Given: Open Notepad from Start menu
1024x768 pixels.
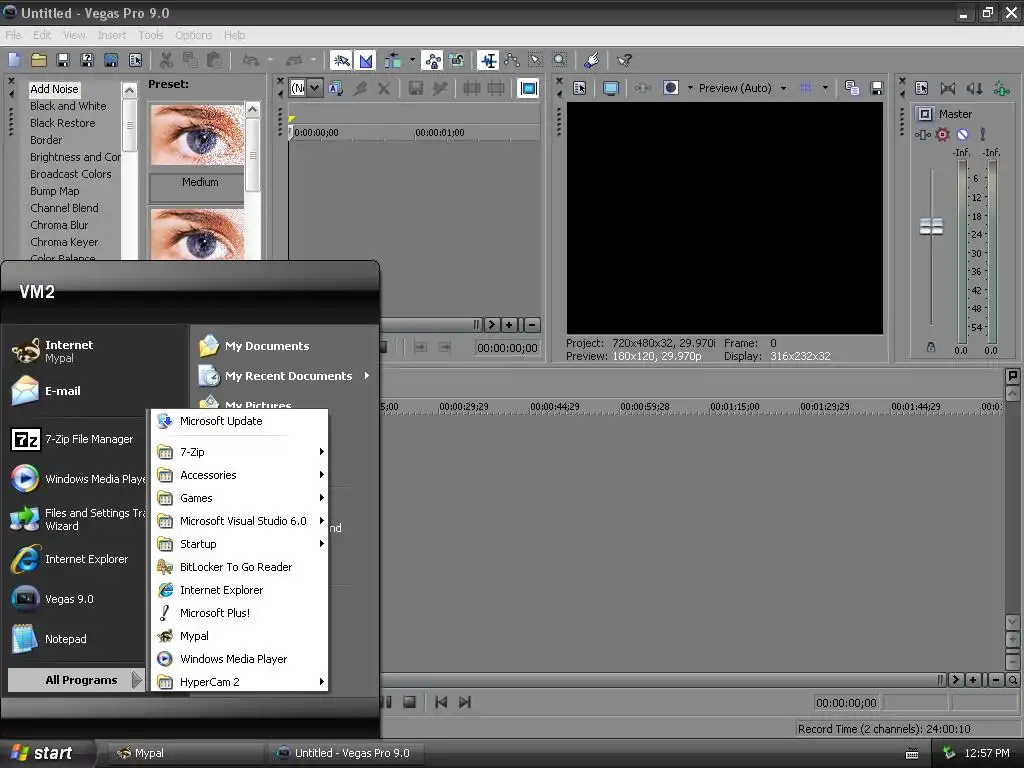Looking at the screenshot, I should coord(74,639).
